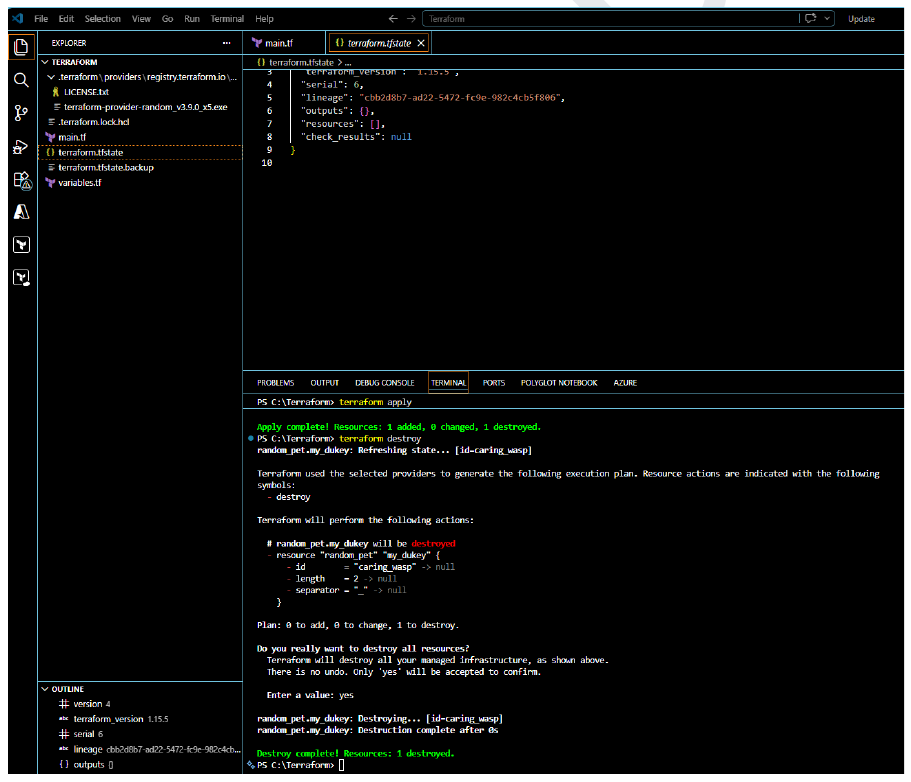The height and width of the screenshot is (782, 911).
Task: Open .terraform.lock.hcl file
Action: click(139, 122)
